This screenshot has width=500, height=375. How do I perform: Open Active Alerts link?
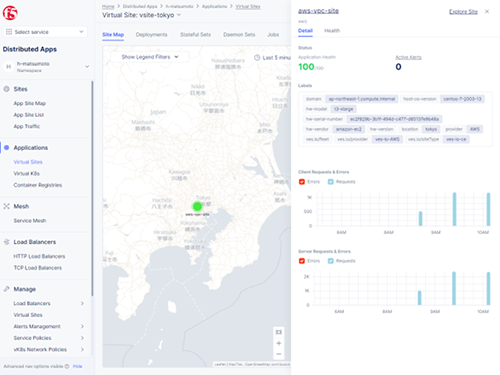point(408,57)
